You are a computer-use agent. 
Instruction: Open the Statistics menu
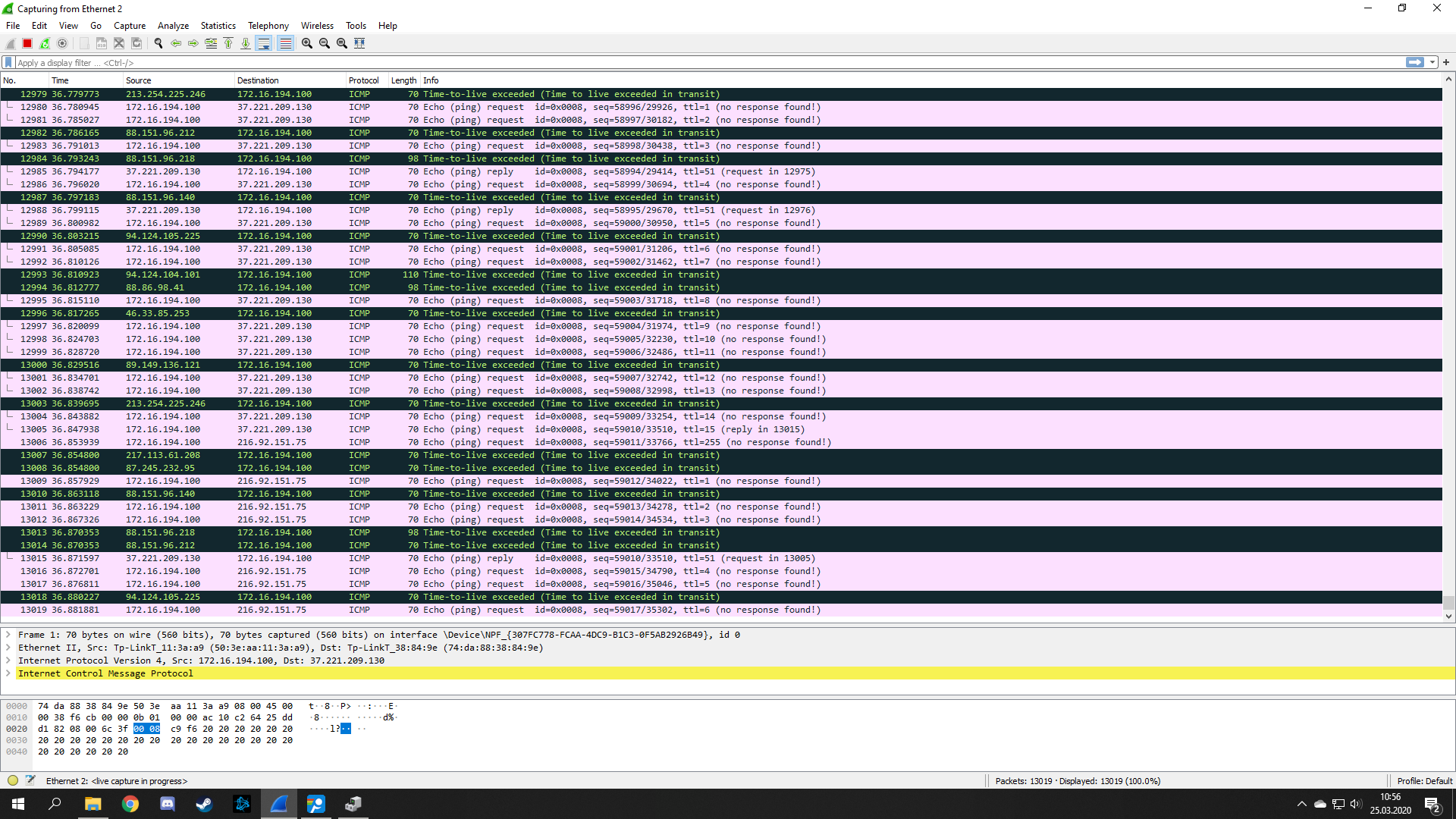click(x=218, y=25)
